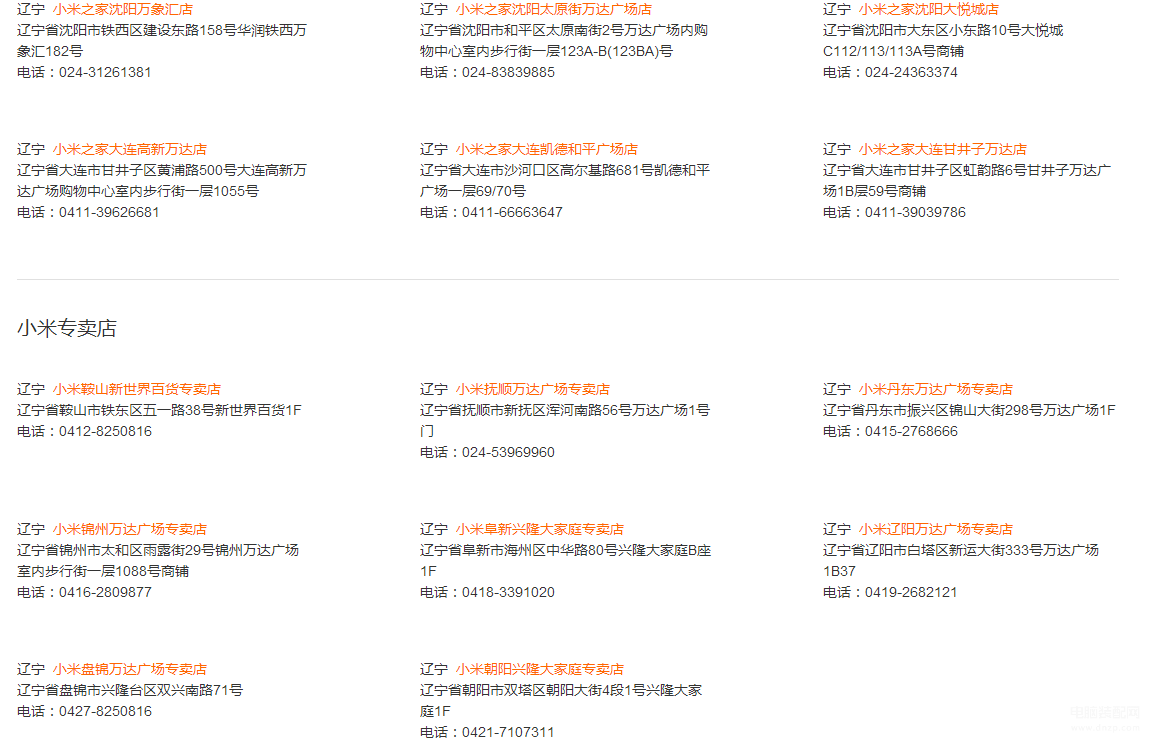Click the phone number 024-53969960
The image size is (1150, 741).
(x=508, y=453)
